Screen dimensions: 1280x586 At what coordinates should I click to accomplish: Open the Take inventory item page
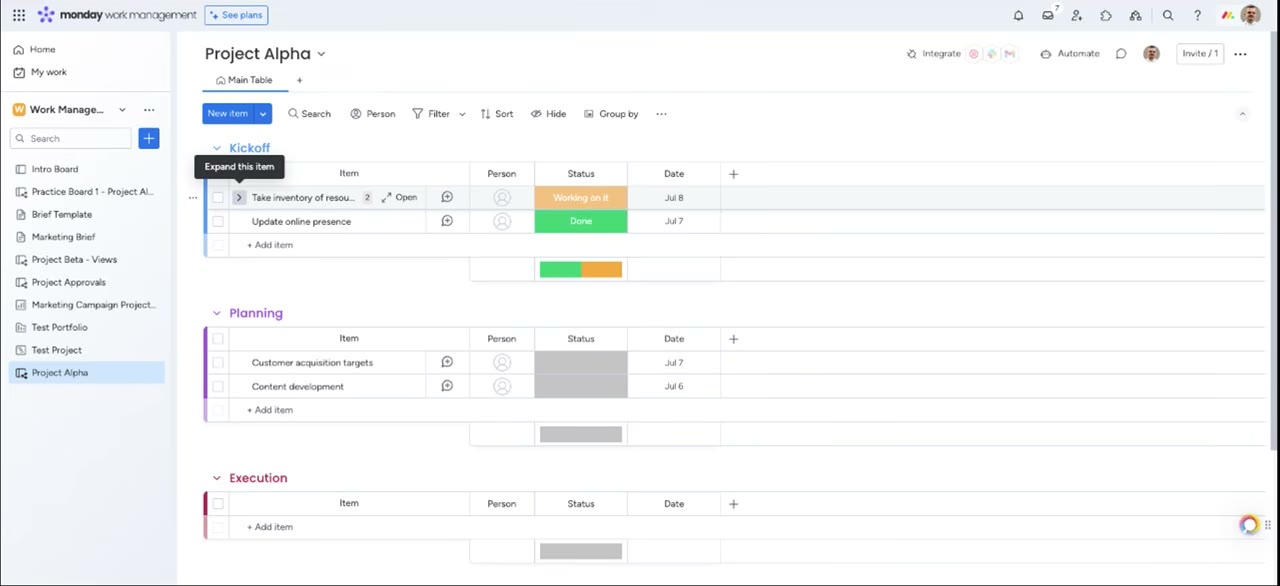point(399,198)
